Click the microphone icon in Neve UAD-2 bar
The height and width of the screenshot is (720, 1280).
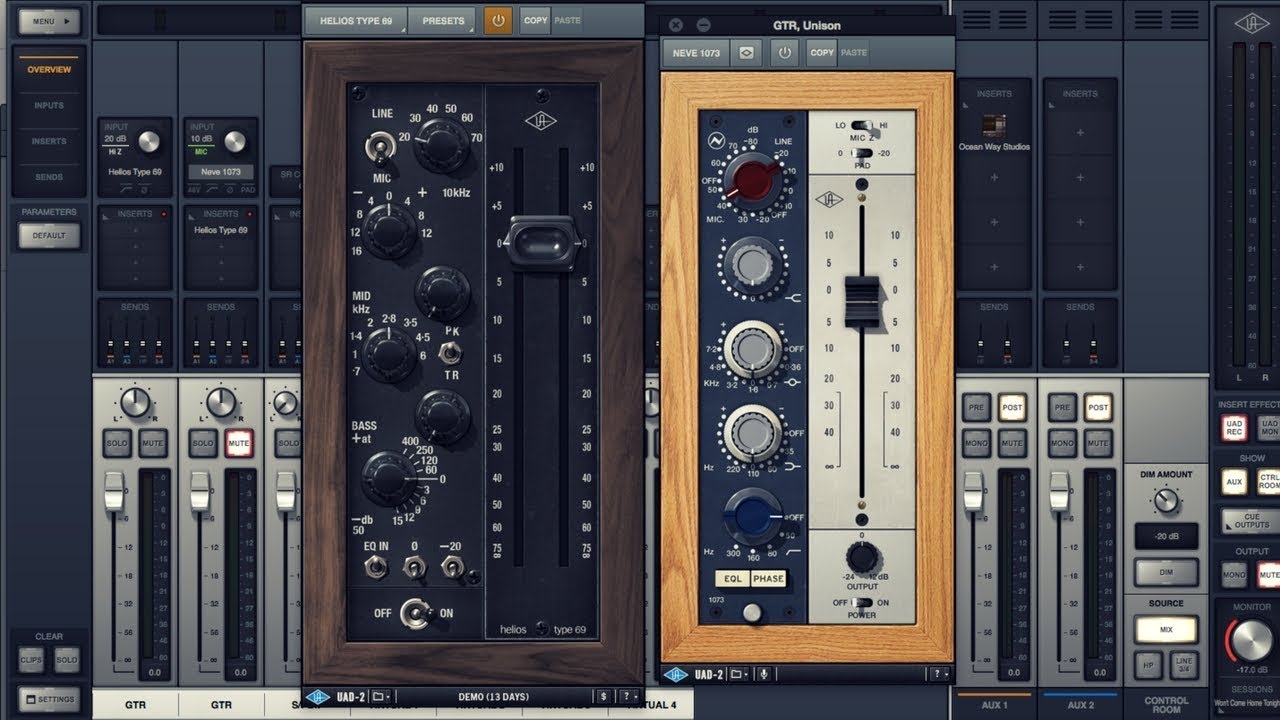point(764,674)
